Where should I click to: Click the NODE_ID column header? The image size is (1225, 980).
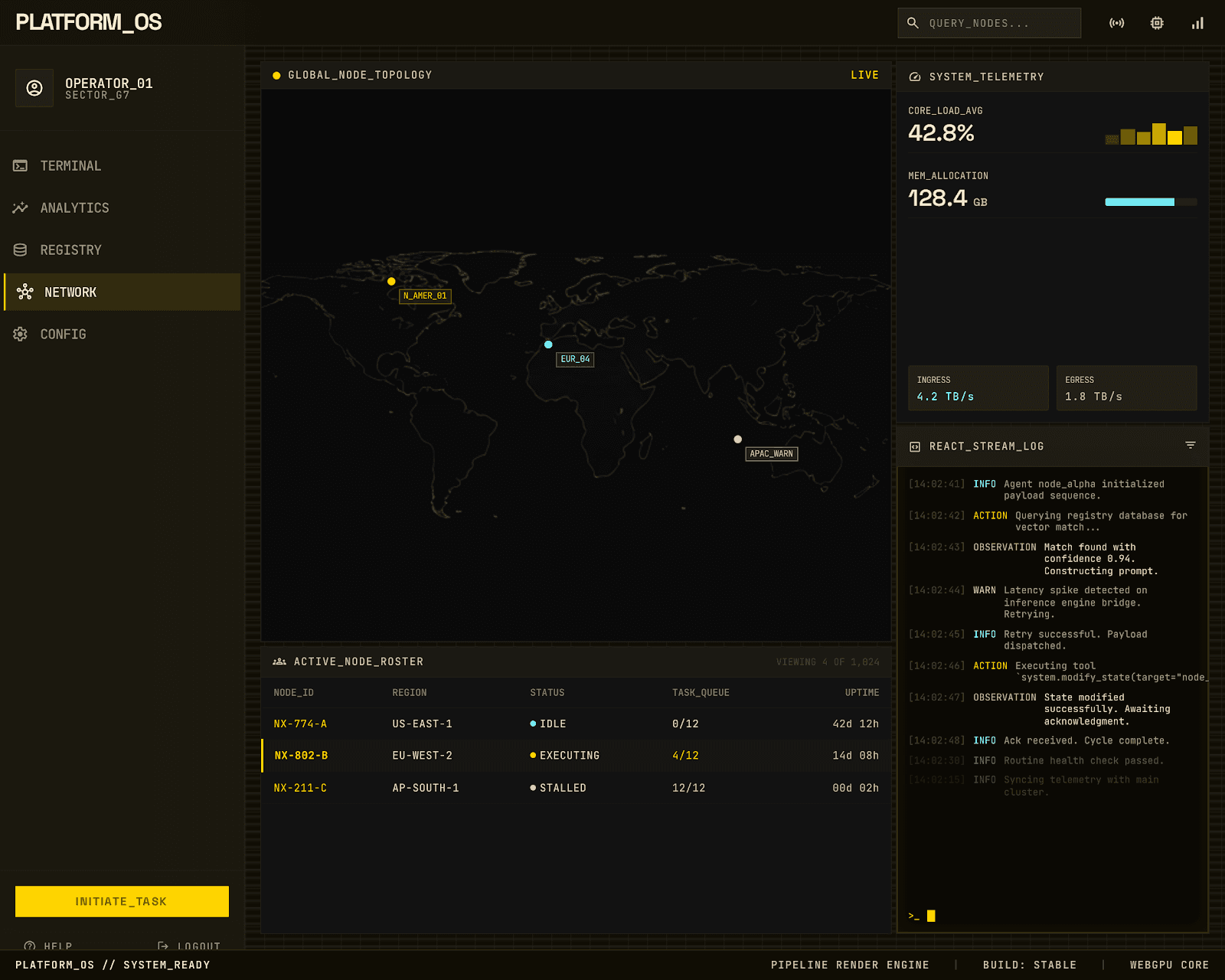pos(294,693)
